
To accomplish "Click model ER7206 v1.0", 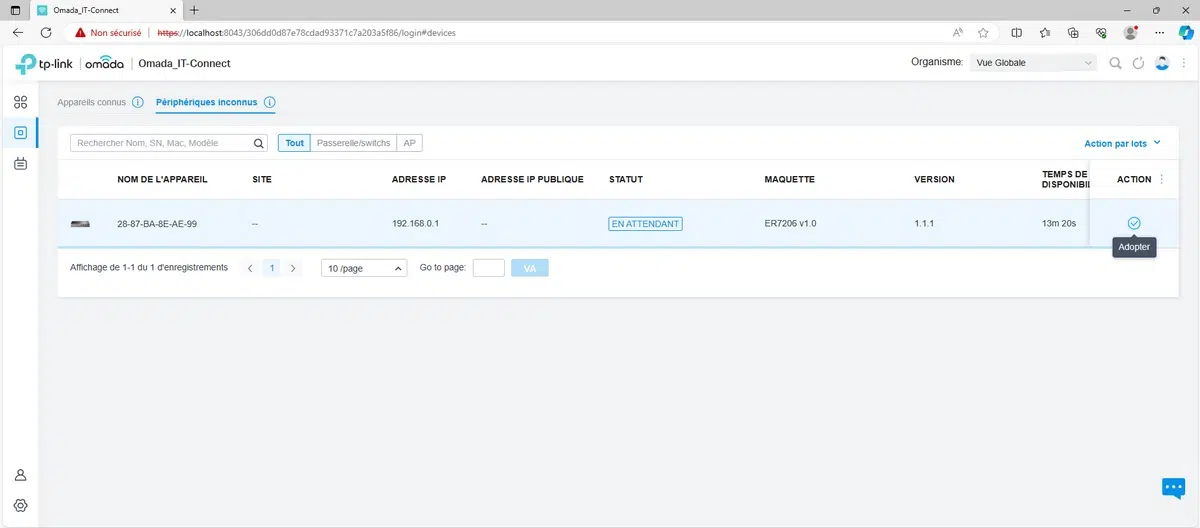I will click(791, 224).
